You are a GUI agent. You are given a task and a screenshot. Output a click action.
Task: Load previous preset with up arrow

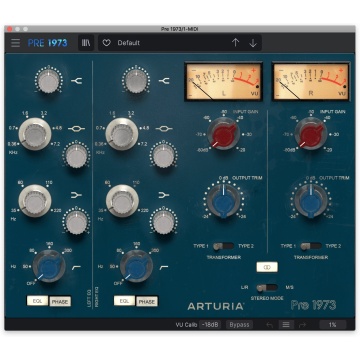point(235,43)
